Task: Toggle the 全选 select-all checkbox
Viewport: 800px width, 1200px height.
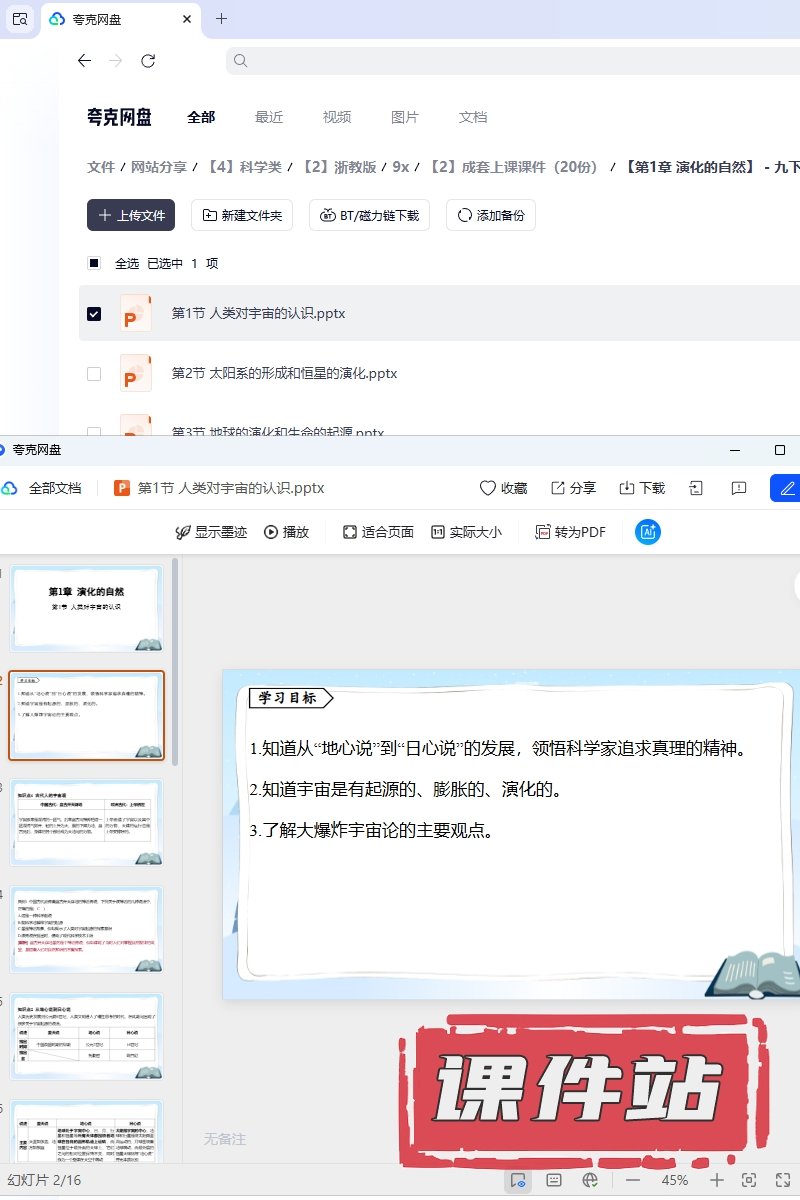Action: [94, 263]
